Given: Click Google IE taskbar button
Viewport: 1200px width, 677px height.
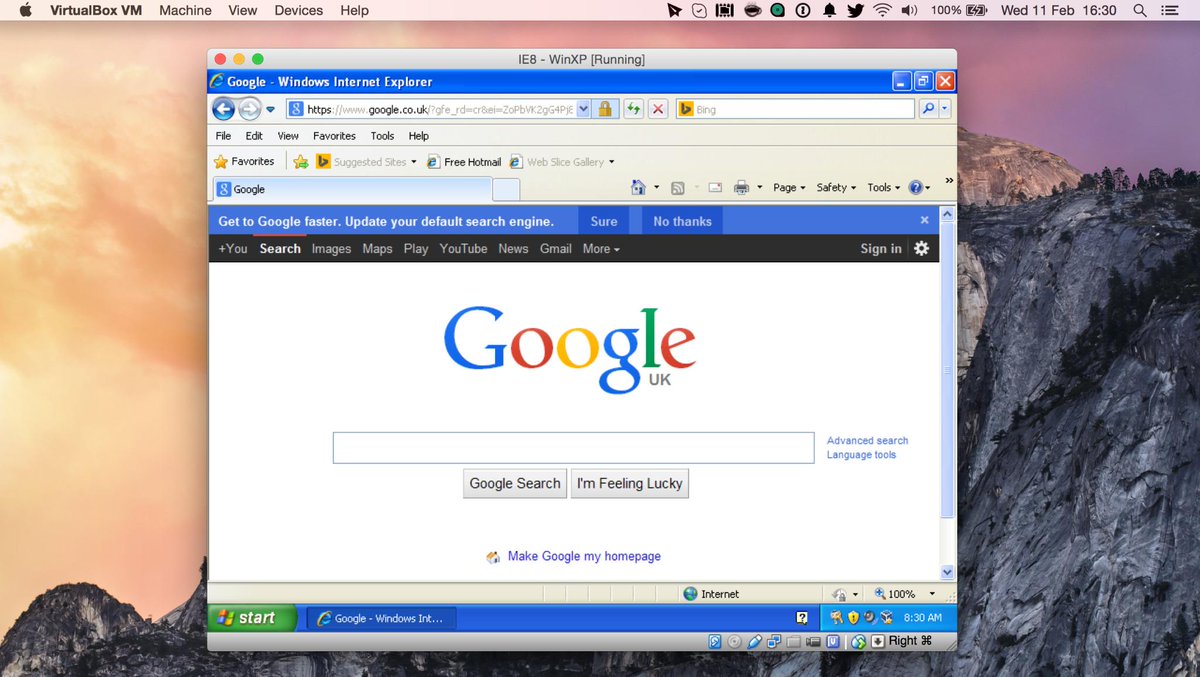Looking at the screenshot, I should pyautogui.click(x=381, y=618).
